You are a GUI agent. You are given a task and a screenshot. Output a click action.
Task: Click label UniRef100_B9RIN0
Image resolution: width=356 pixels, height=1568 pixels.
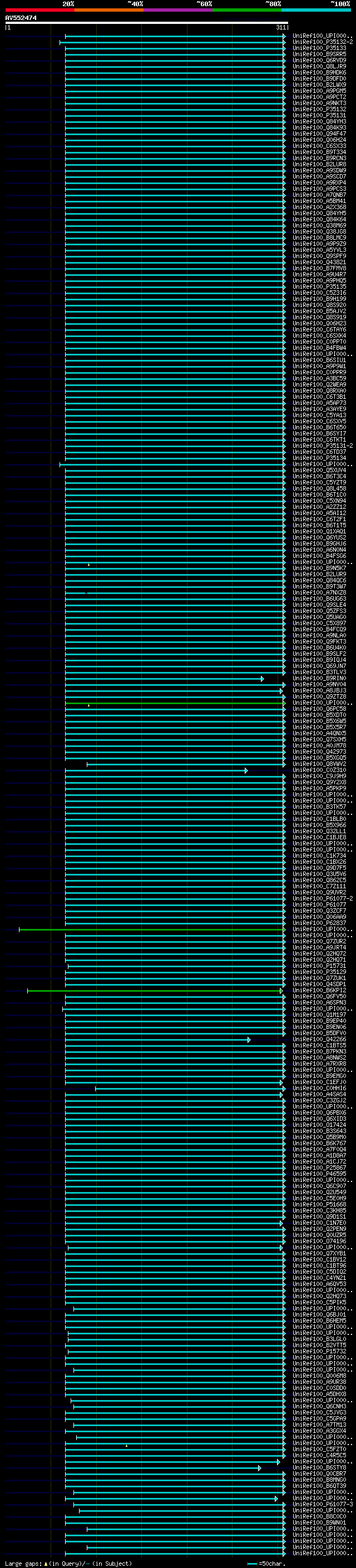[x=319, y=678]
